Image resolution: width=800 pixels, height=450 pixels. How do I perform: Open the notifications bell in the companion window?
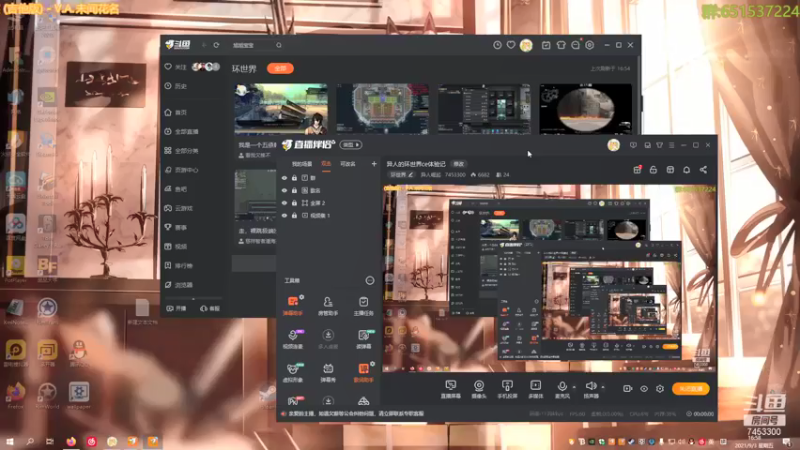[687, 170]
